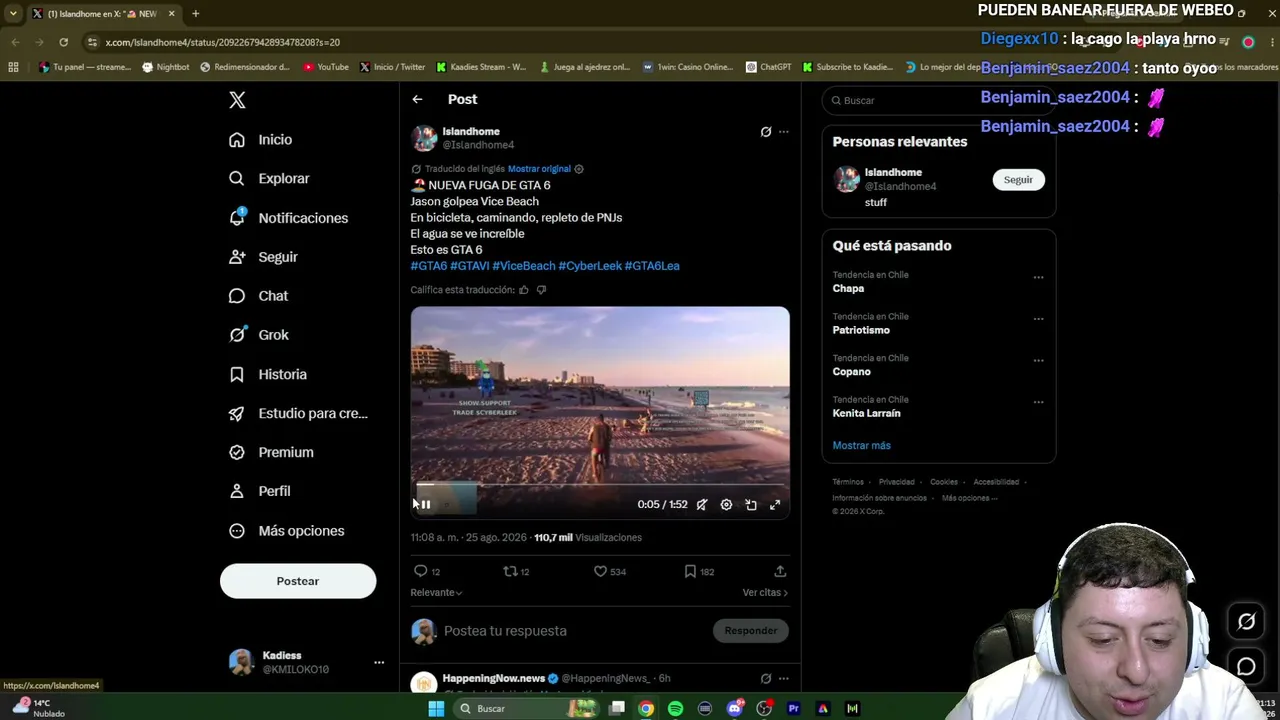Screen dimensions: 1280x720
Task: Open the Nightbot bookmark
Action: 166,67
